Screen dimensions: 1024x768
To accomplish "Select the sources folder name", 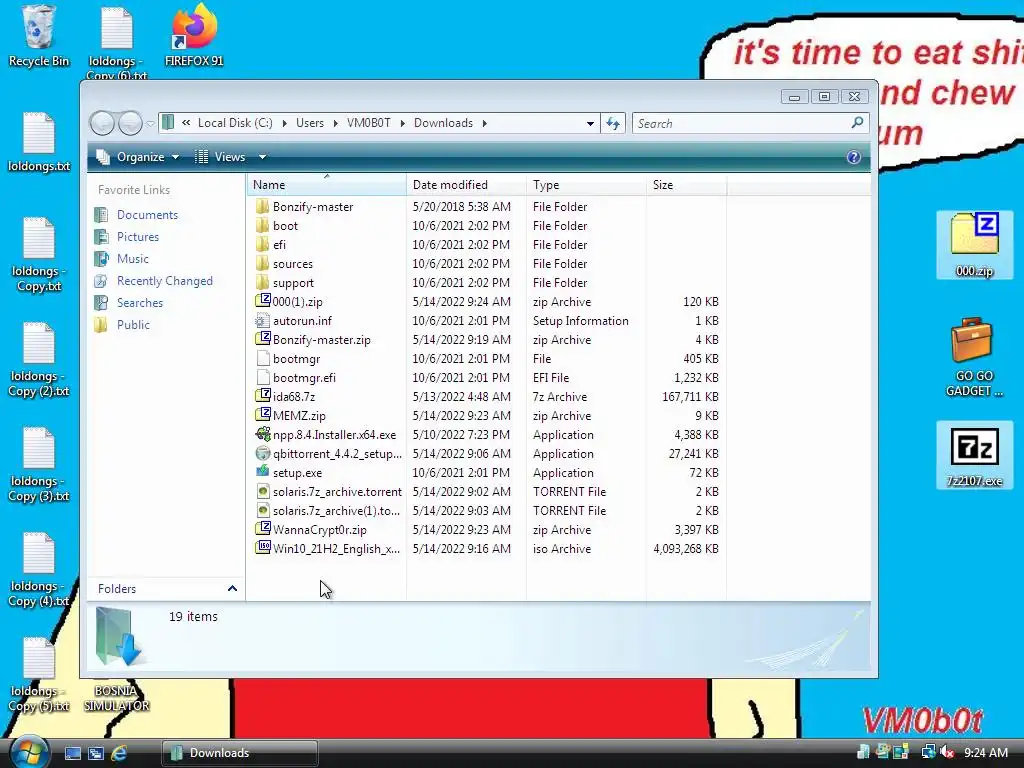I will click(x=293, y=264).
